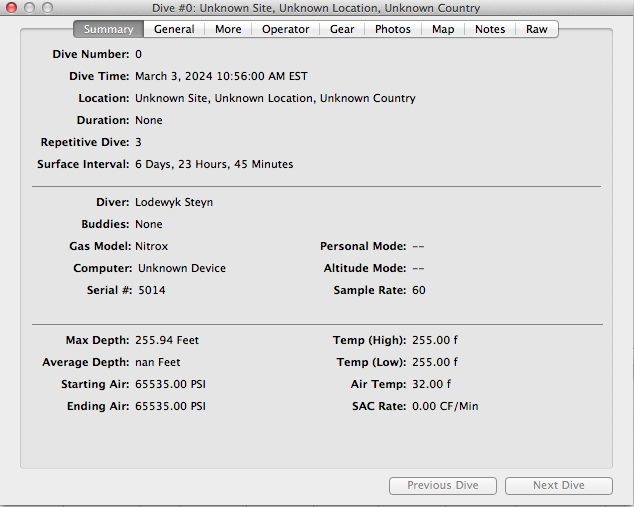634x507 pixels.
Task: Open the Photos tab
Action: tap(393, 29)
